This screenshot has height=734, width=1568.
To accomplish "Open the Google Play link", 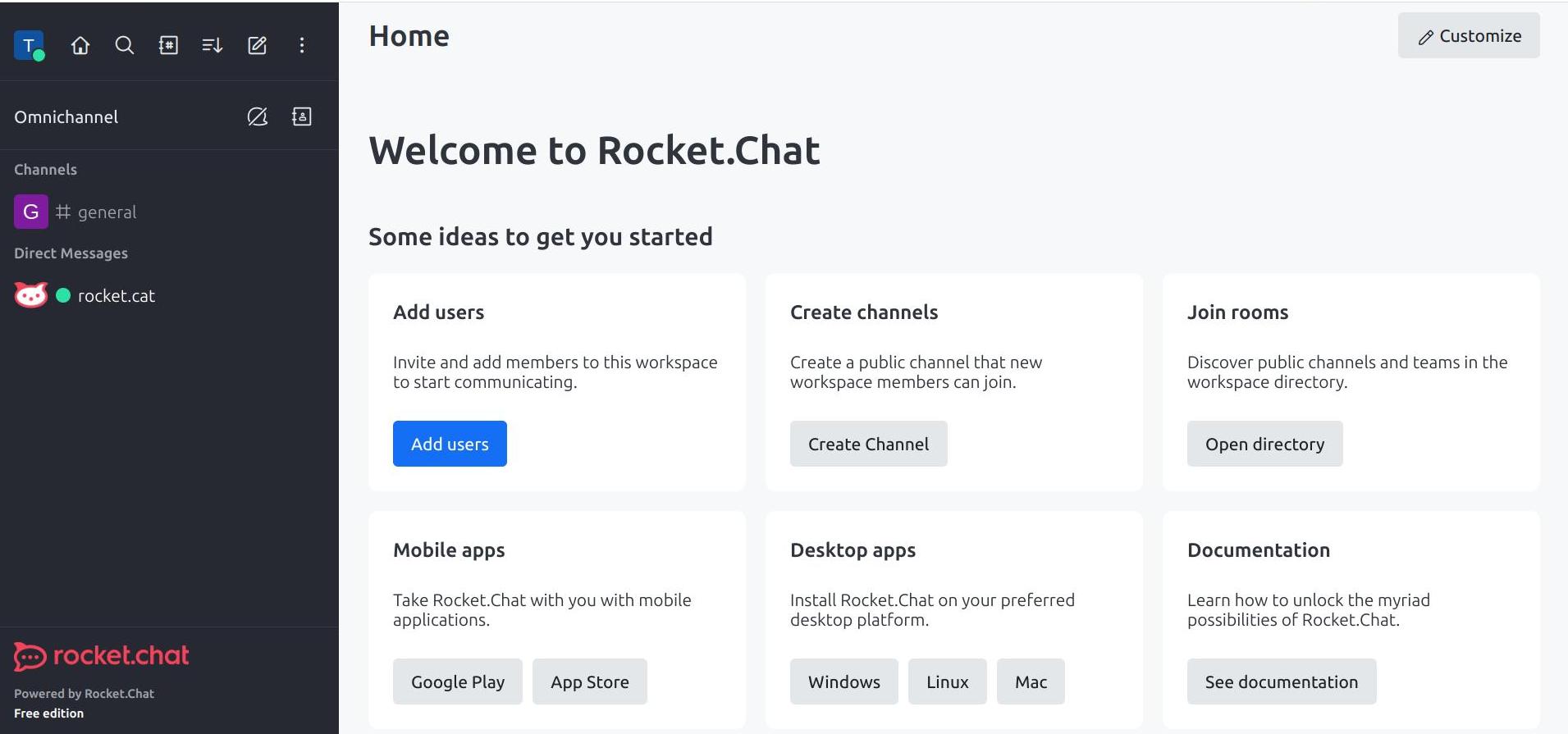I will coord(458,682).
